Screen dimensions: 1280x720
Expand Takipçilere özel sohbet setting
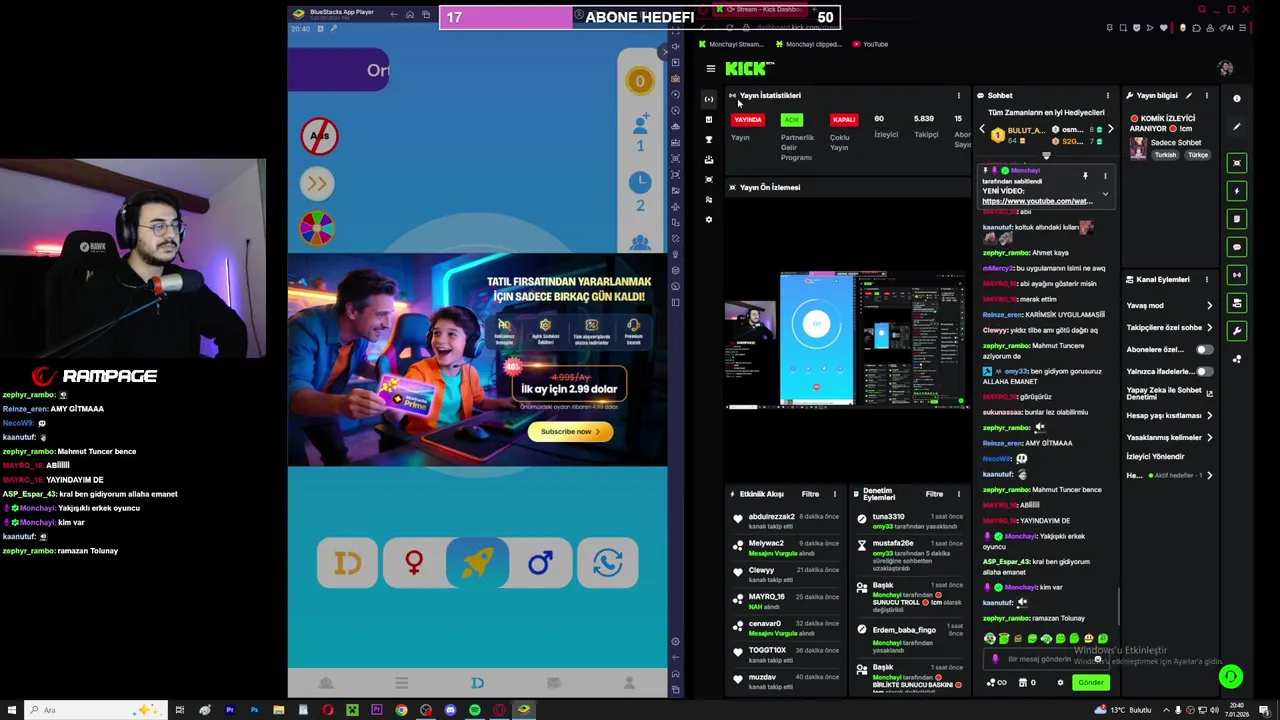[x=1209, y=328]
